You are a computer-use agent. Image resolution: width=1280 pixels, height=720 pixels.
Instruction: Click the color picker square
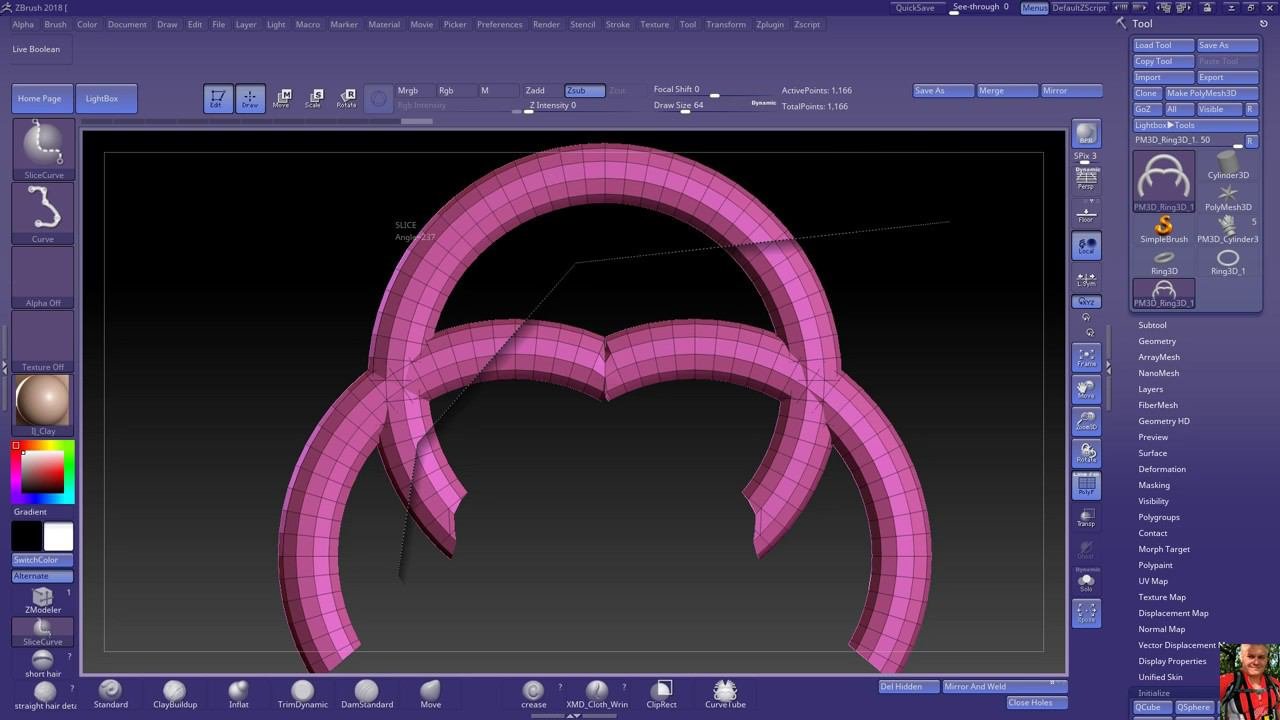point(43,471)
